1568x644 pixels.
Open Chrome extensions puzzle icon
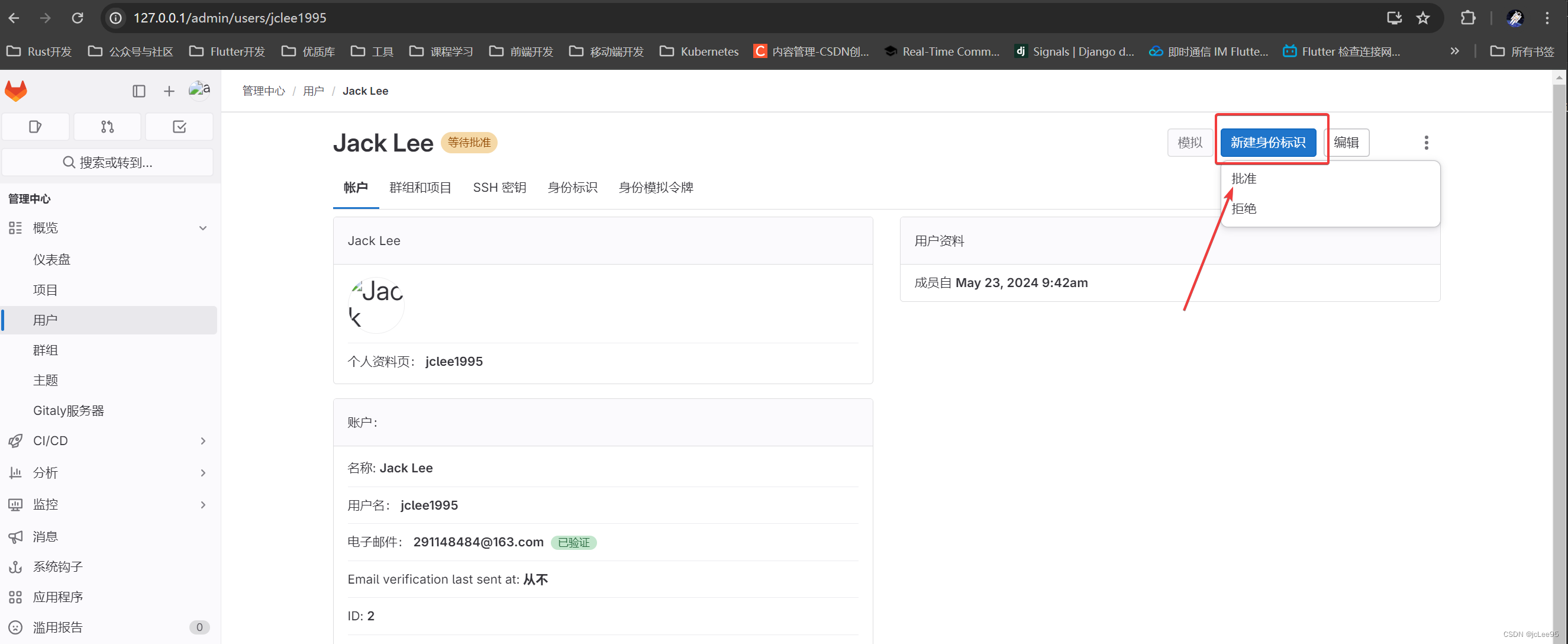coord(1467,18)
